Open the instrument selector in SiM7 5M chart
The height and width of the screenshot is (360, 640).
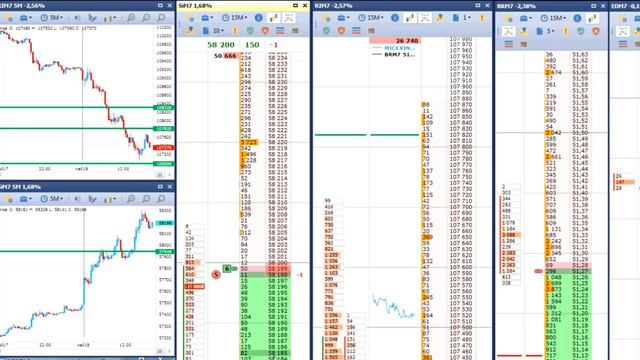pyautogui.click(x=9, y=199)
